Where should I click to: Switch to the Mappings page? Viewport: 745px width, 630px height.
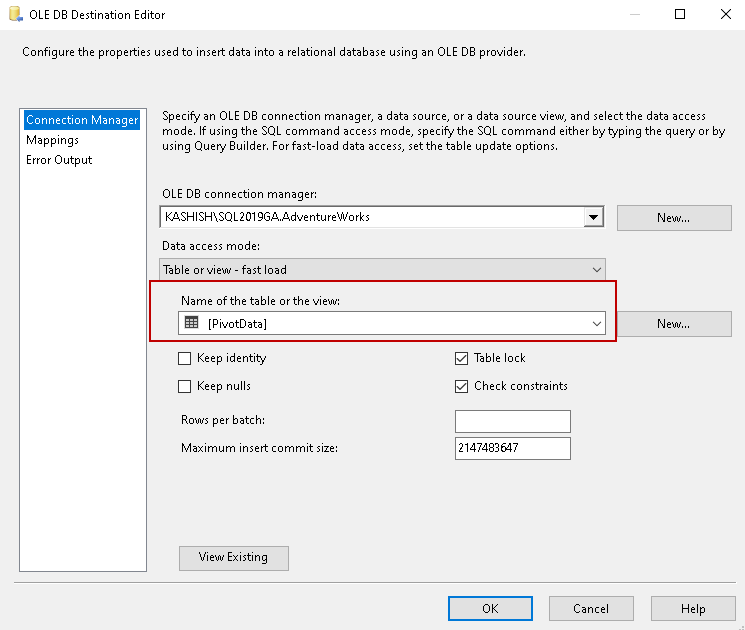point(52,140)
